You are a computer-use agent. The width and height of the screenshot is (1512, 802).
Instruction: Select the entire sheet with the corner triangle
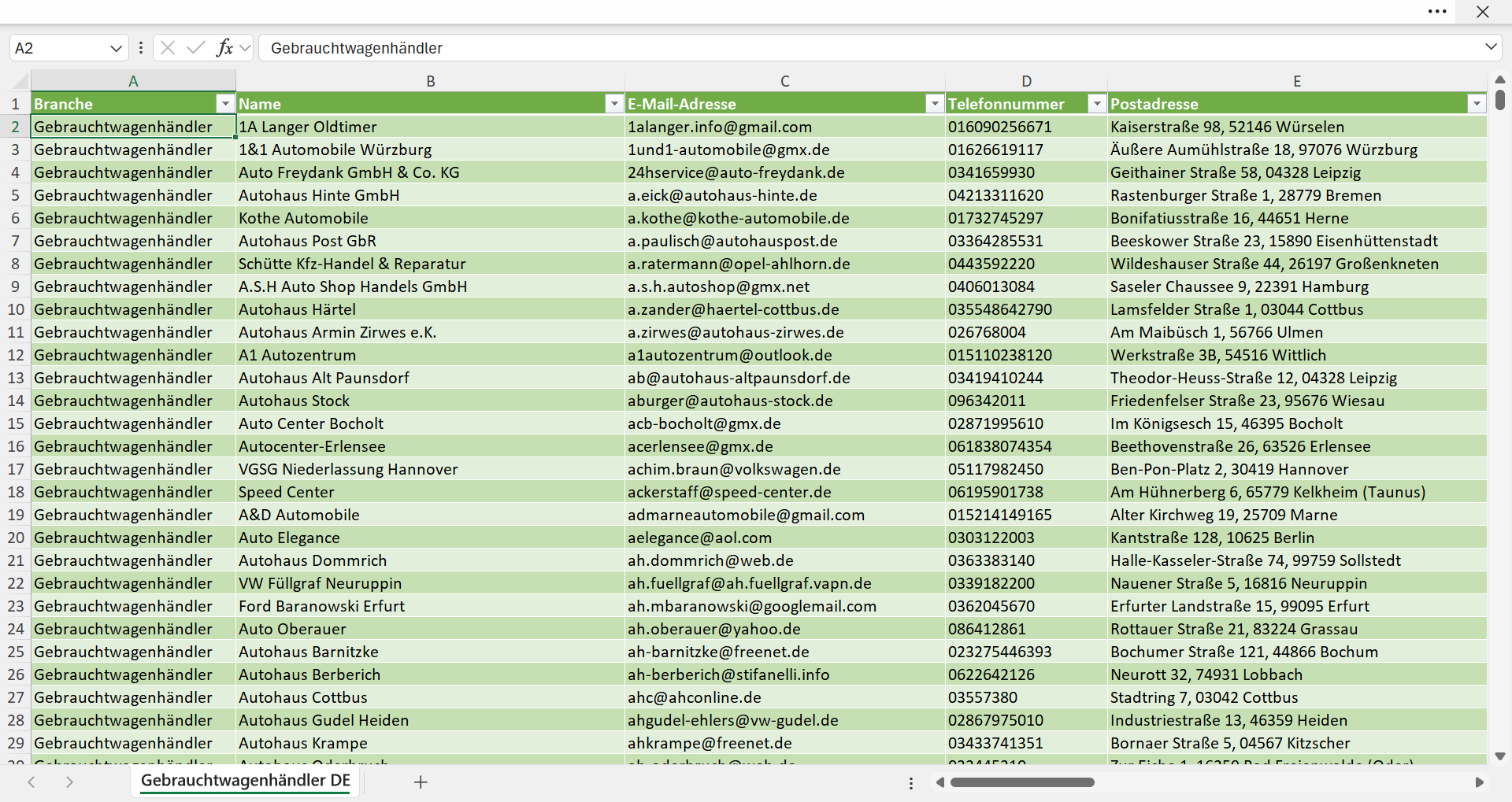pyautogui.click(x=20, y=80)
